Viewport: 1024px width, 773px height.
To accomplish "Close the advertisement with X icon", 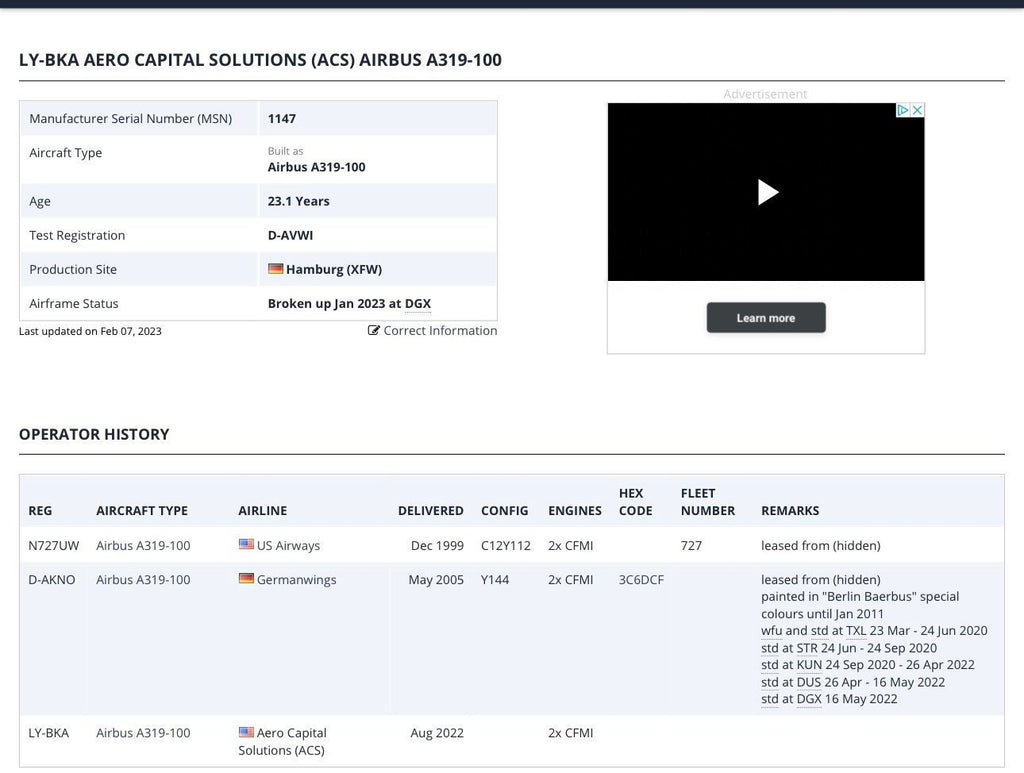I will coord(917,110).
